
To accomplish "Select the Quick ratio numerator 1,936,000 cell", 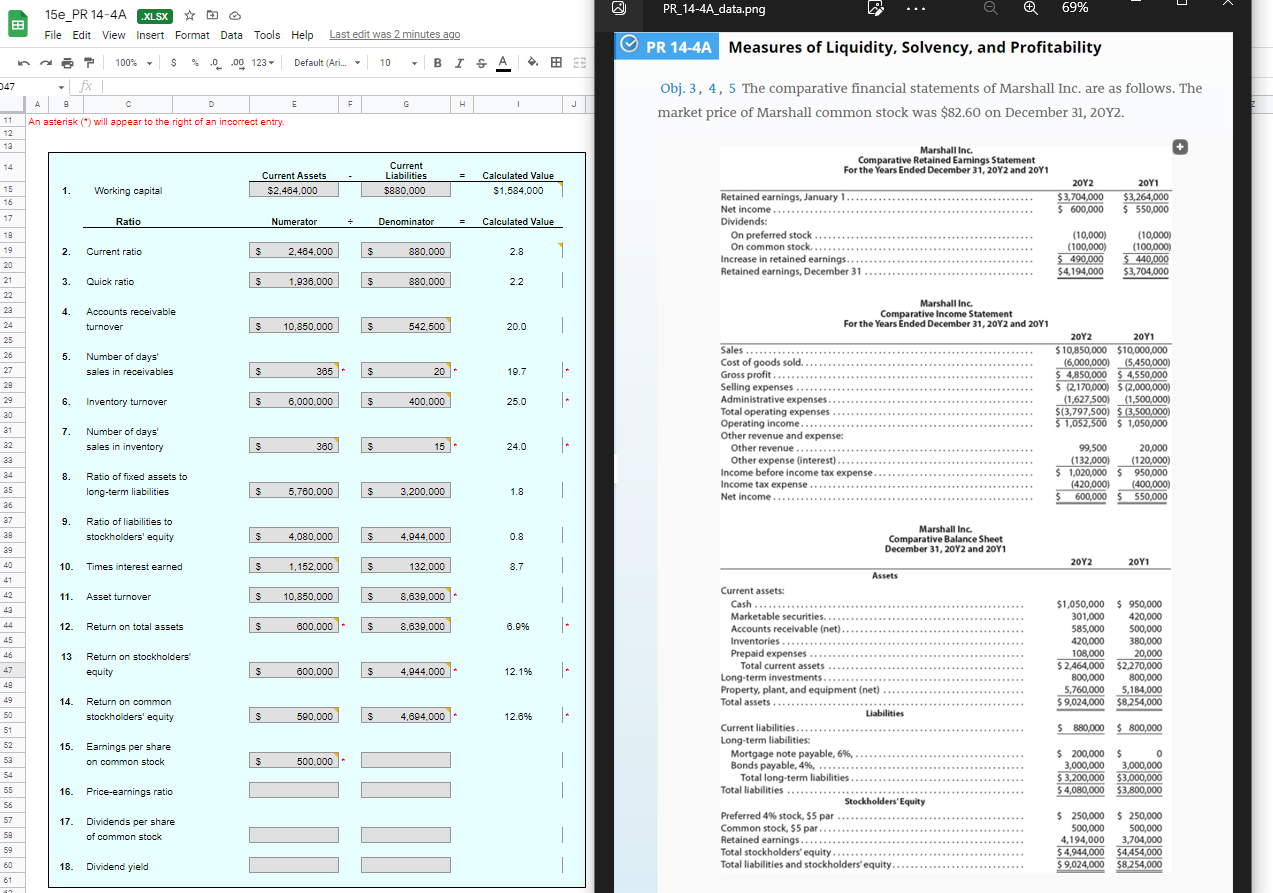I will pyautogui.click(x=294, y=281).
